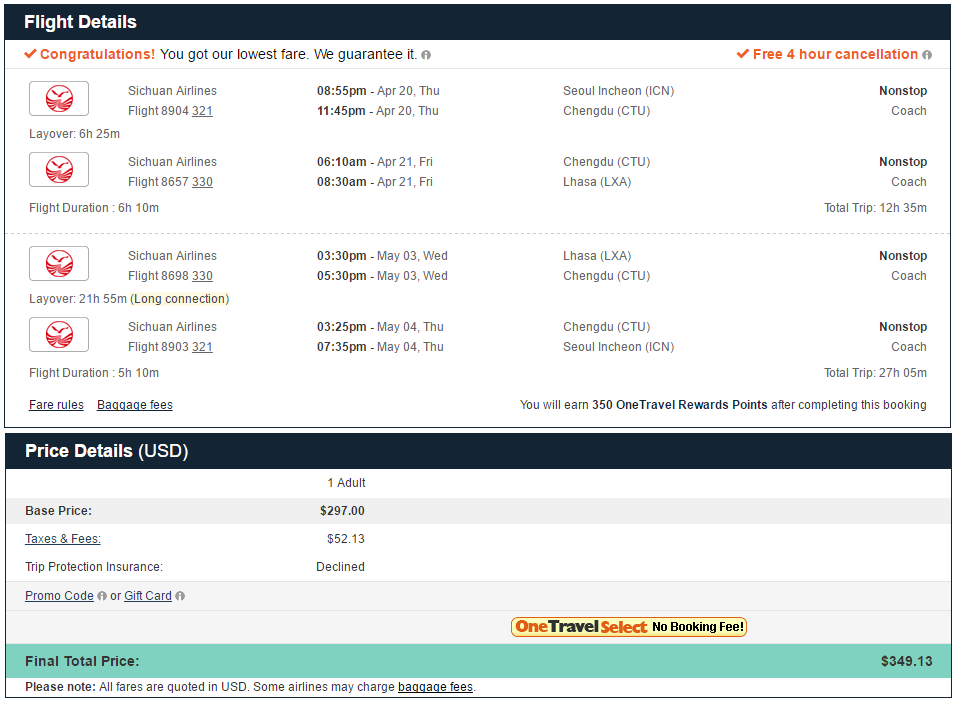
Task: Click the Promo Code link
Action: pos(59,596)
